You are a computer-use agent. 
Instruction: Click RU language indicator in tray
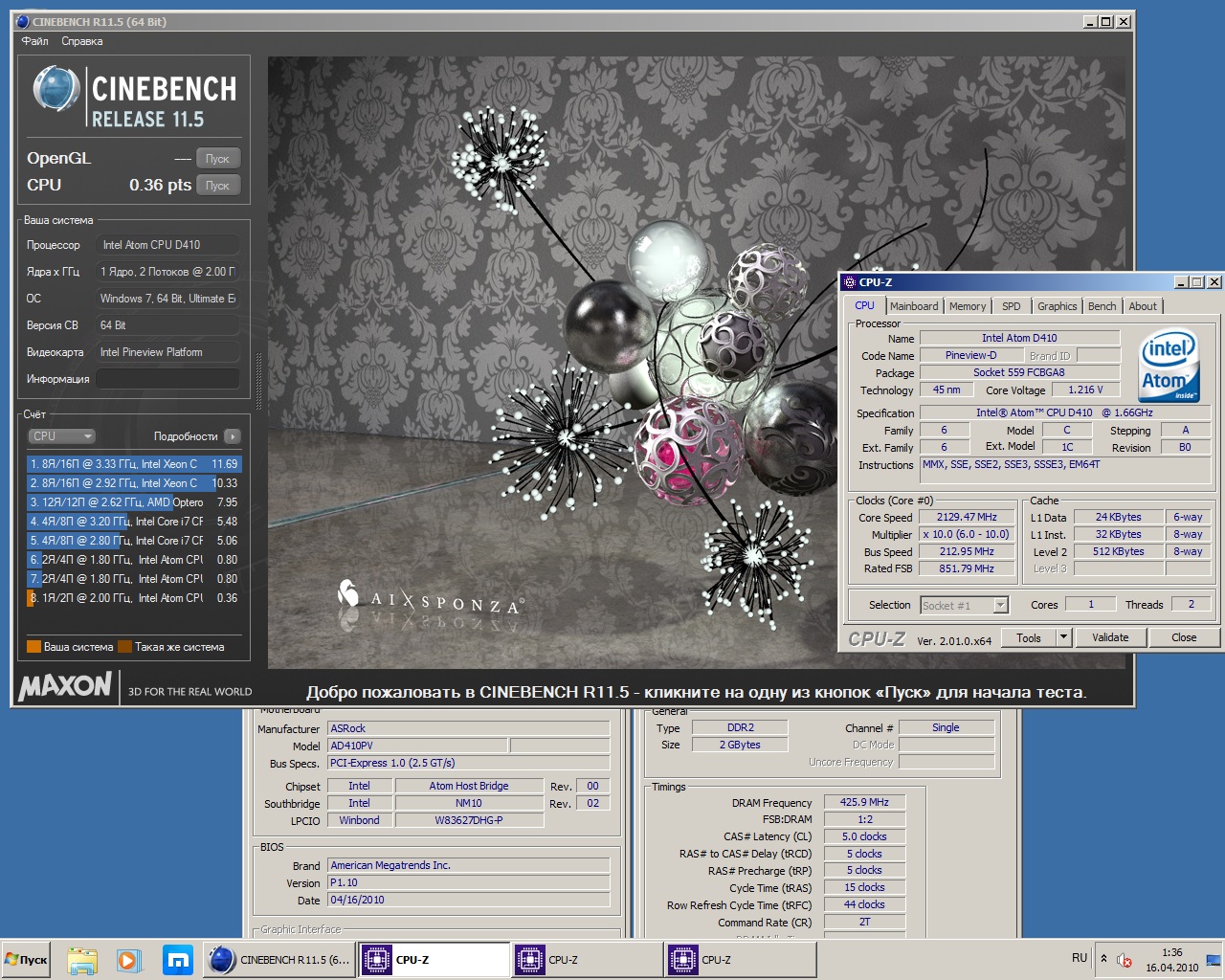coord(1080,958)
